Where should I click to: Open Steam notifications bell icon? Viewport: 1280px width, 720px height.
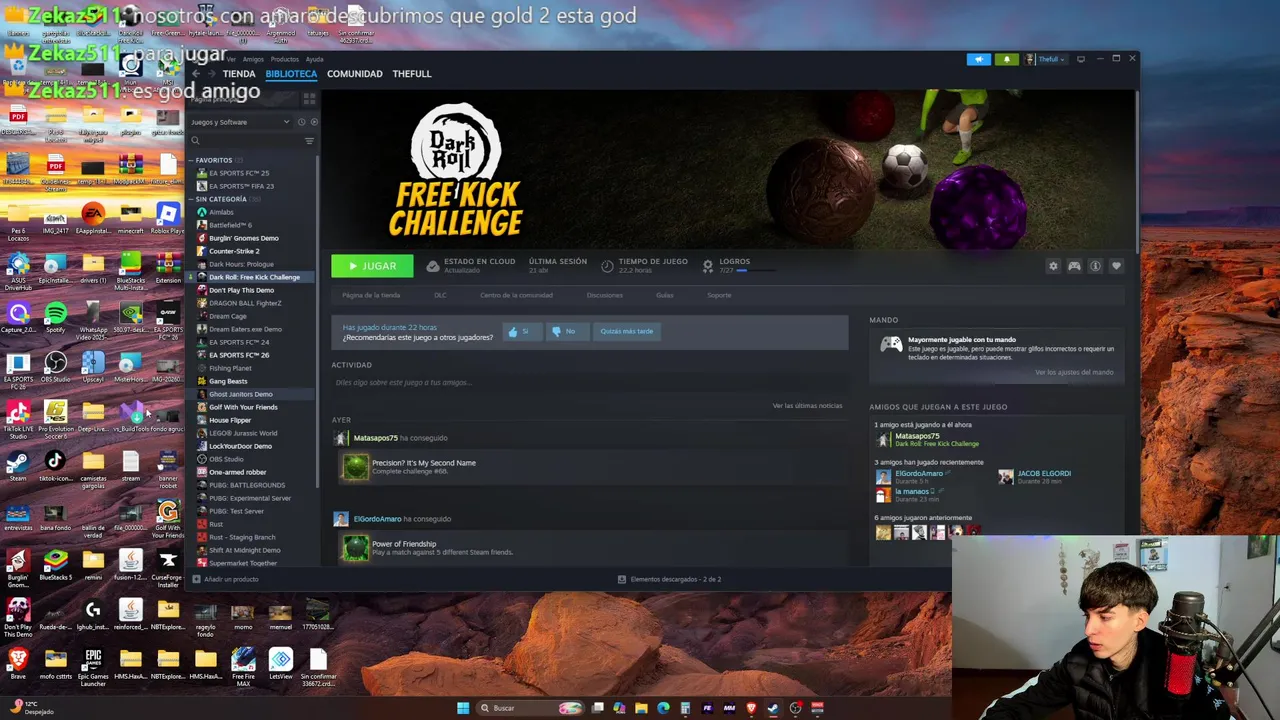pyautogui.click(x=1006, y=59)
